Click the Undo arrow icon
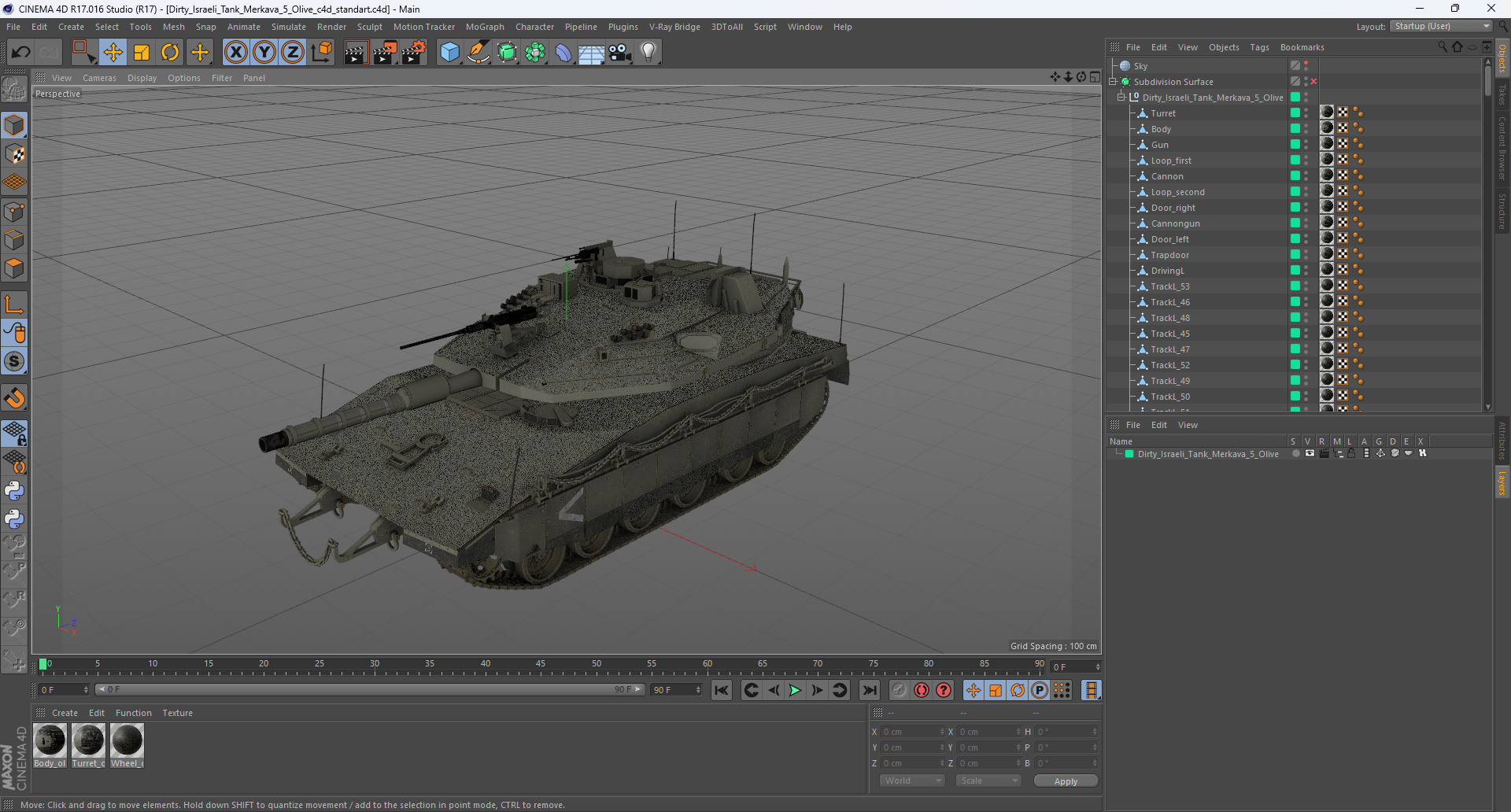This screenshot has width=1511, height=812. (x=21, y=53)
